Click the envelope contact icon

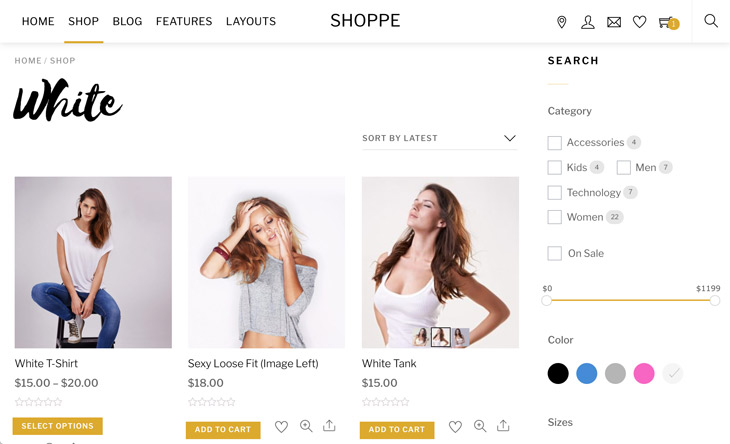[x=614, y=22]
